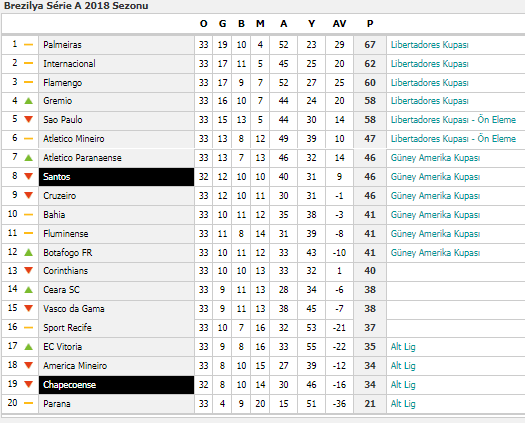Click the AV goal difference column header
This screenshot has height=423, width=525.
(339, 23)
